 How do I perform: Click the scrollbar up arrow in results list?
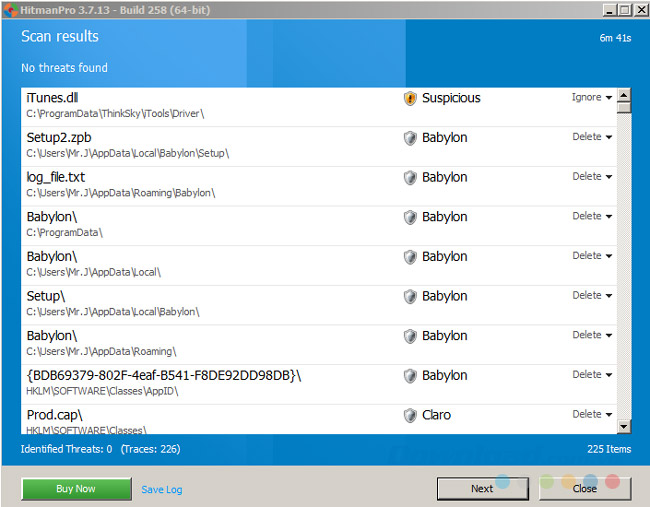[x=624, y=97]
